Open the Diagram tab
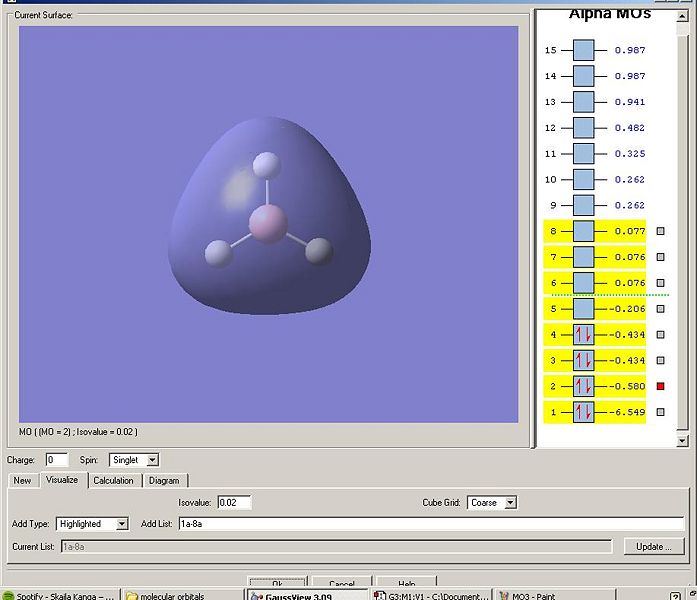 pos(164,481)
